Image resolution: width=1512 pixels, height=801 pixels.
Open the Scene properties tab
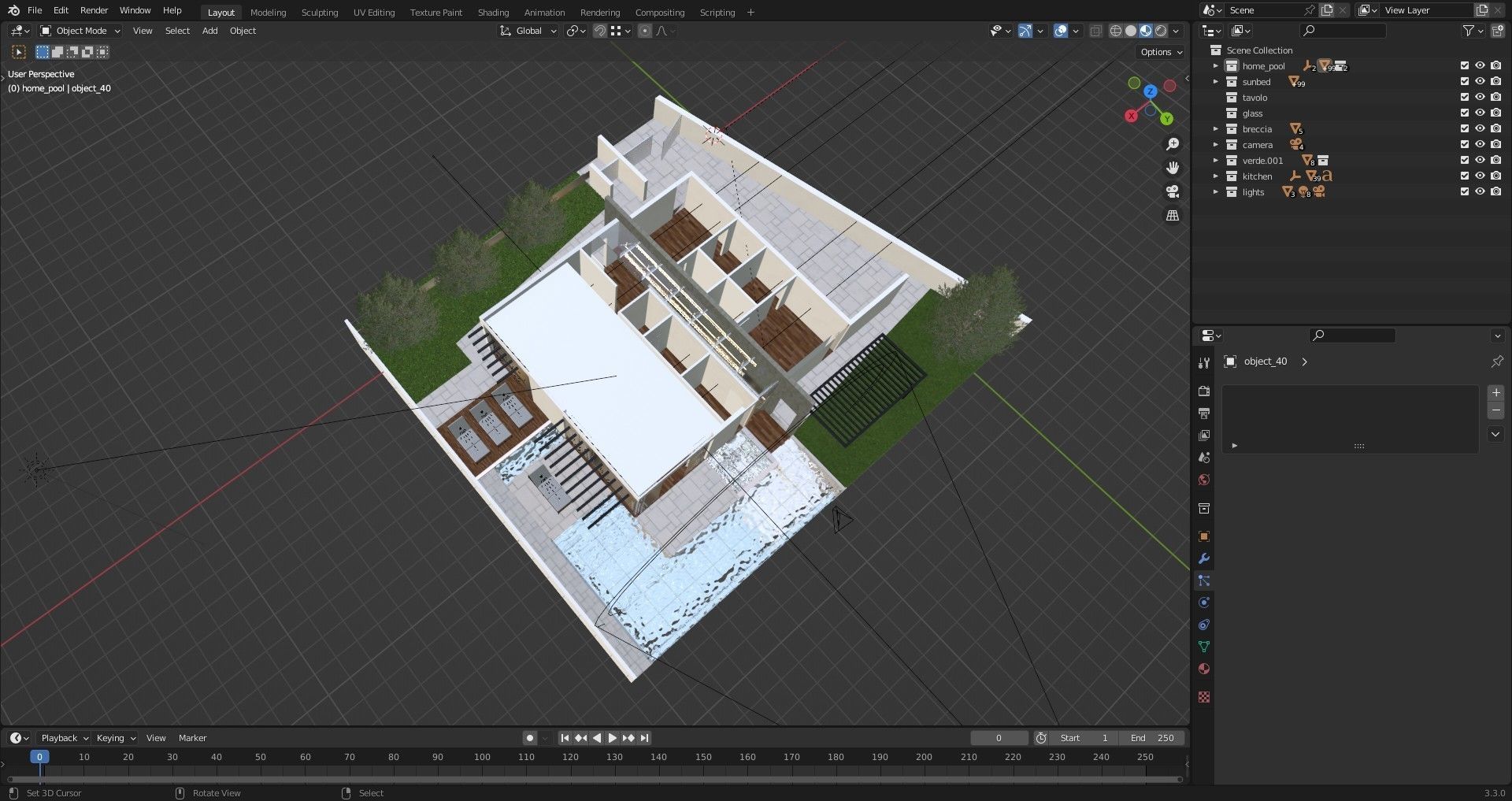coord(1203,458)
